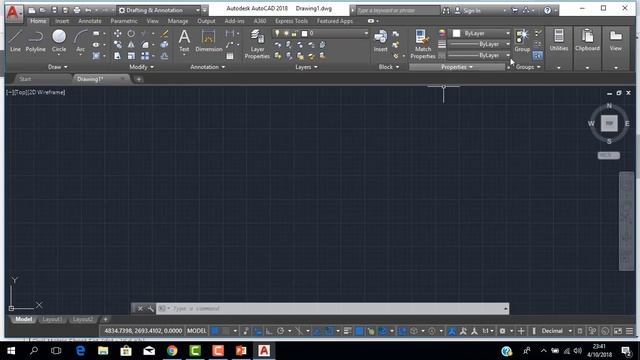Switch to the Layout1 tab
The height and width of the screenshot is (360, 640).
(52, 319)
